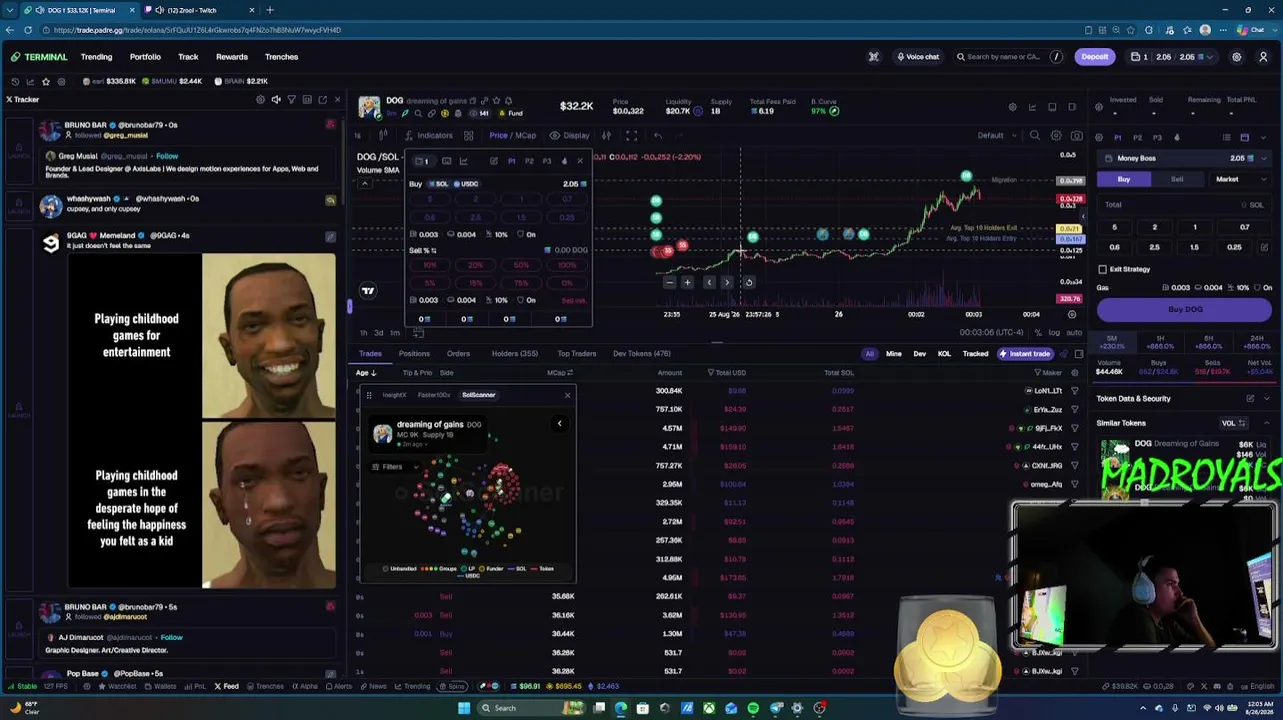Open Rewards in the top navigation
The width and height of the screenshot is (1283, 720).
click(232, 57)
